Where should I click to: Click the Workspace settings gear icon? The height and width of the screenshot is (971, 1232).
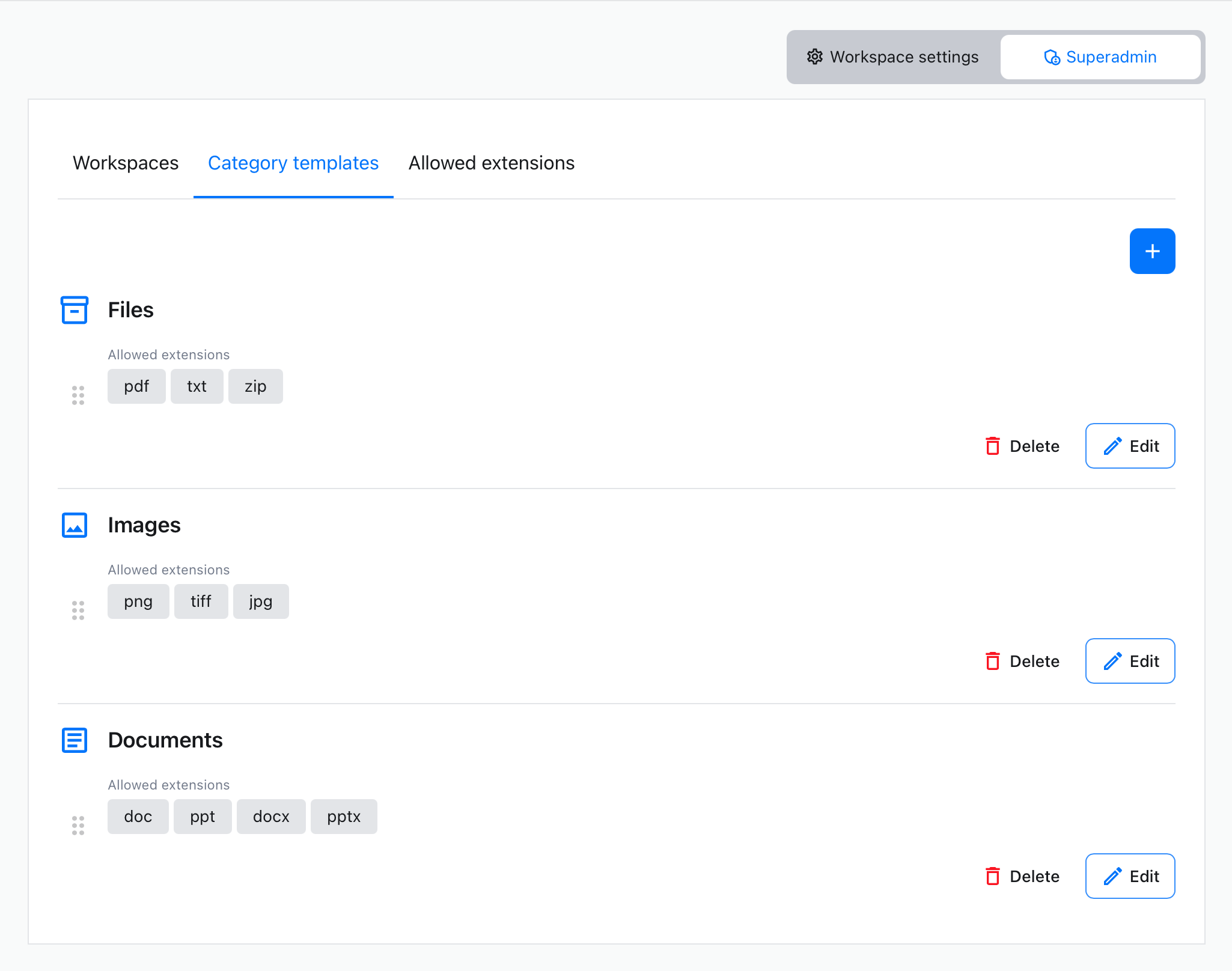[x=820, y=57]
